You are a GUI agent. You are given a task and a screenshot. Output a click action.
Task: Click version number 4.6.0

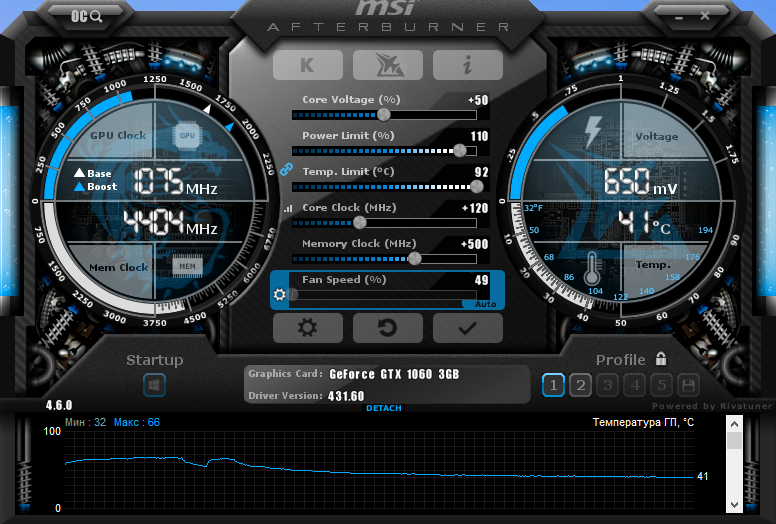click(59, 405)
